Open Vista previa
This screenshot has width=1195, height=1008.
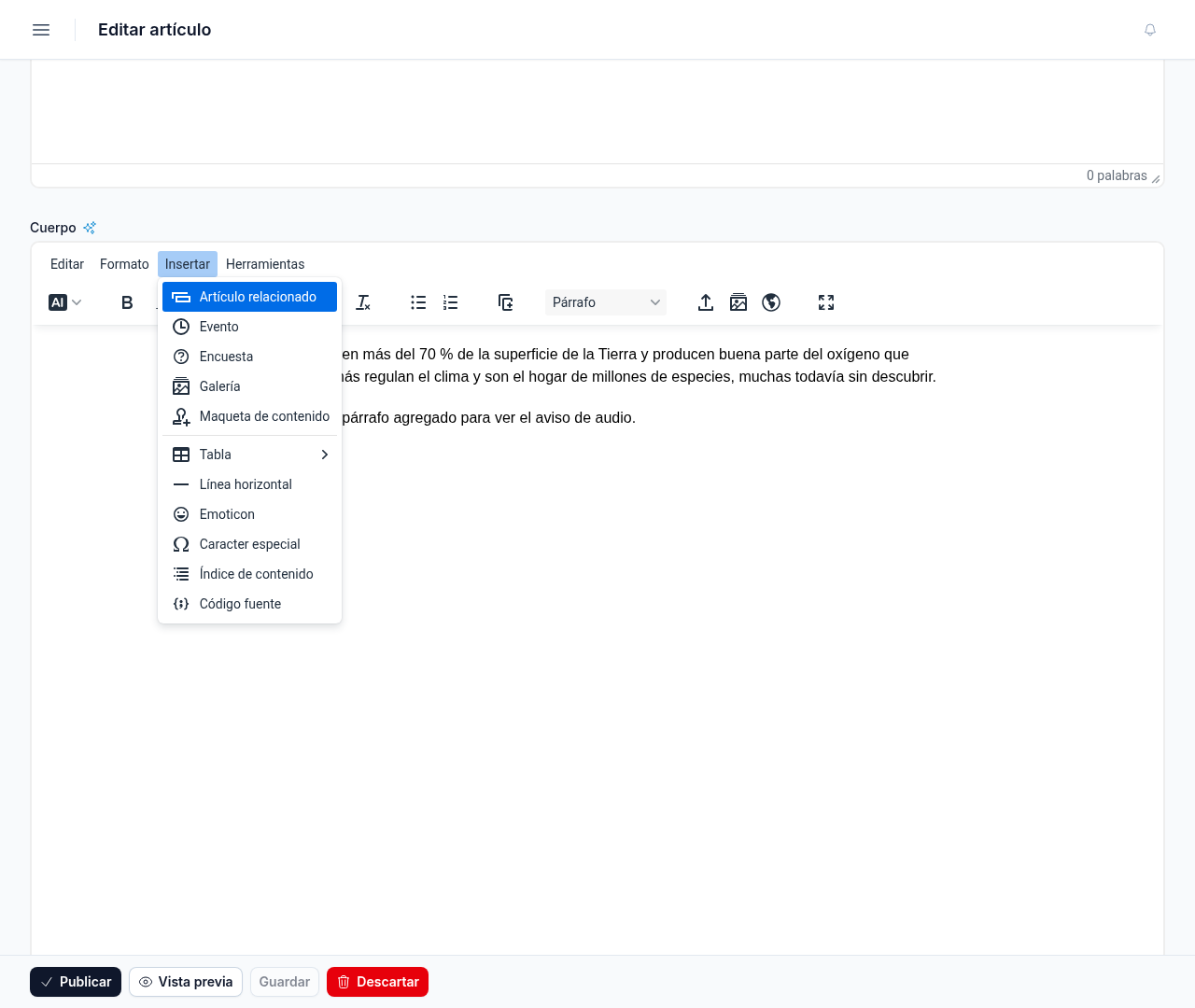[186, 982]
